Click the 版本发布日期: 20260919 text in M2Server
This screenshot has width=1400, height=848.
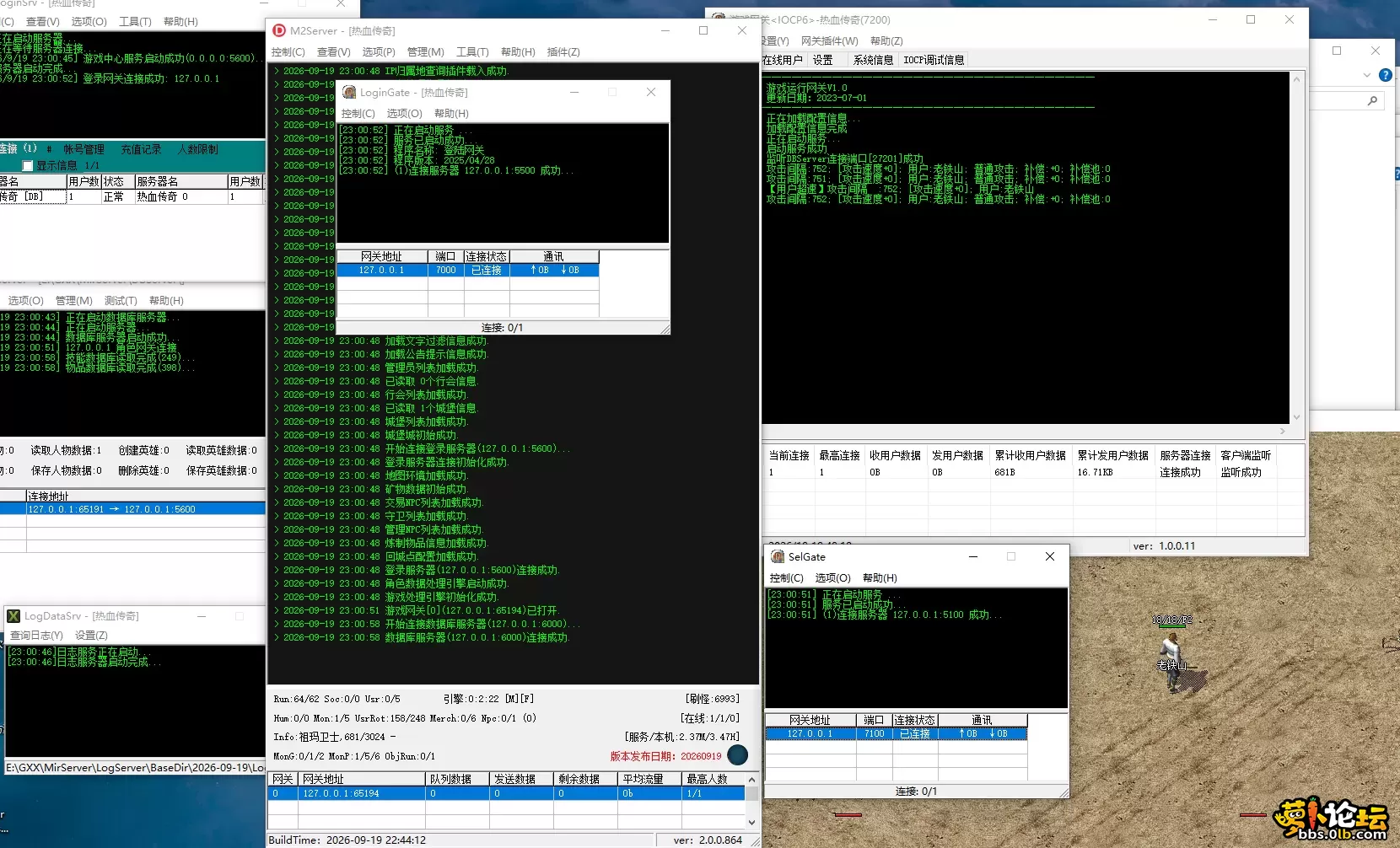pos(665,756)
